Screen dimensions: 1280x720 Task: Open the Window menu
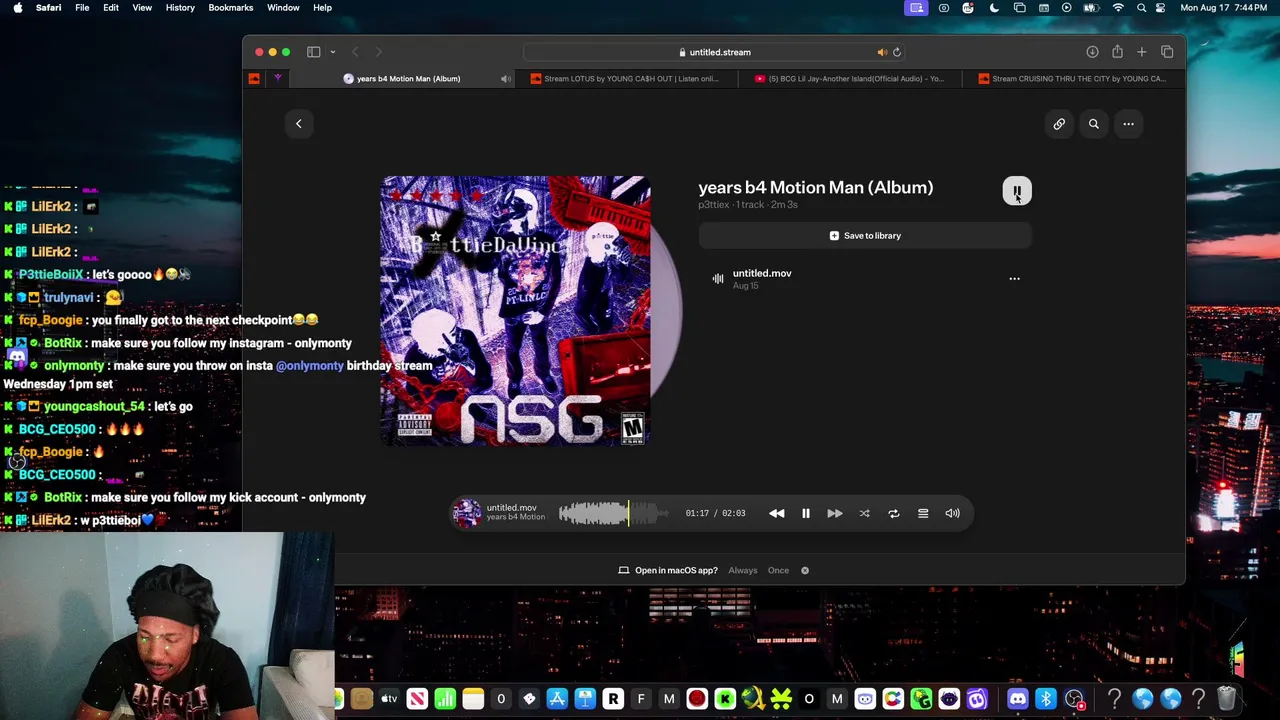click(283, 8)
